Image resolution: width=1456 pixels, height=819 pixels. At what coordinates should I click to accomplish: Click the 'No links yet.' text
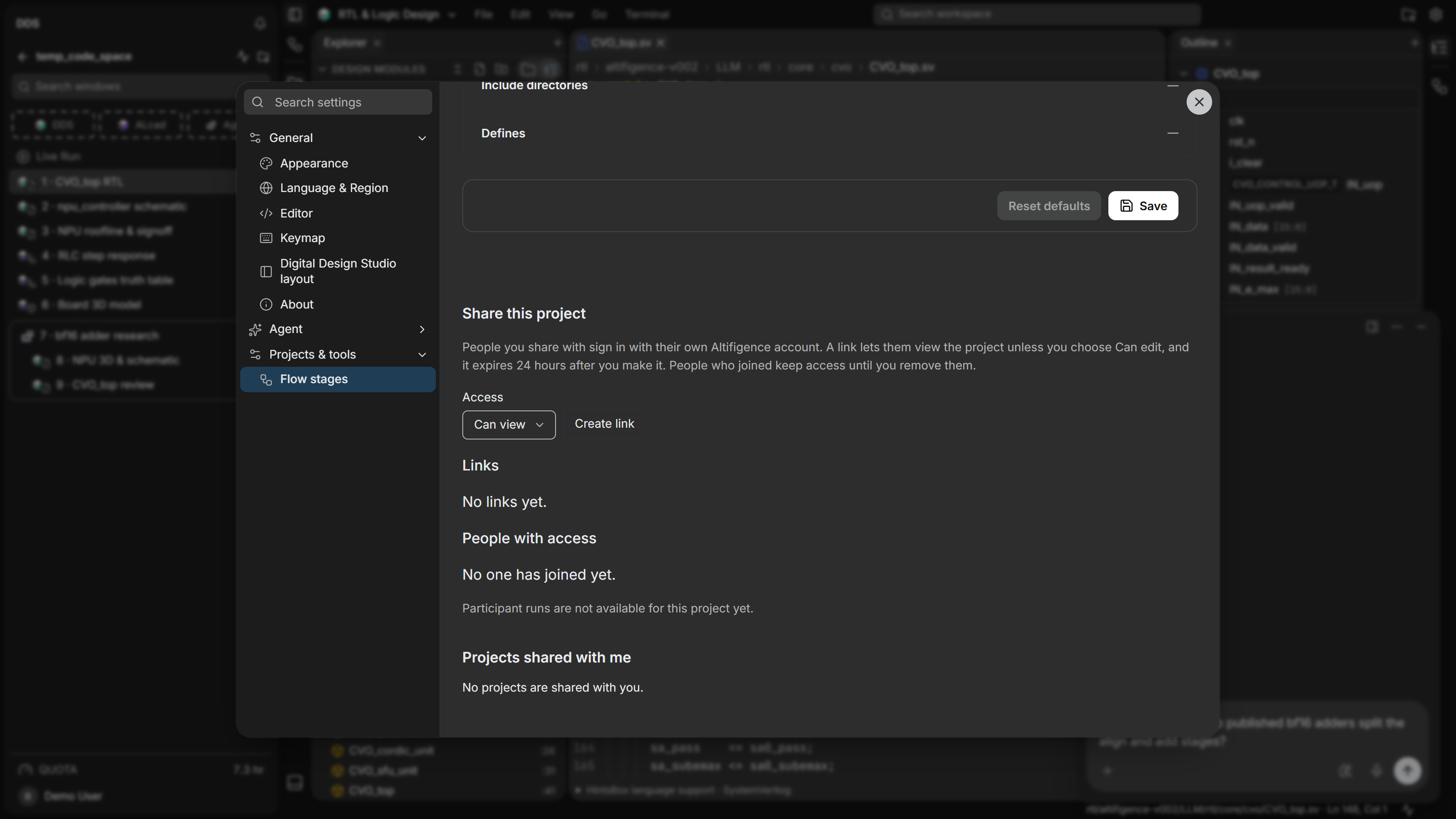coord(504,502)
